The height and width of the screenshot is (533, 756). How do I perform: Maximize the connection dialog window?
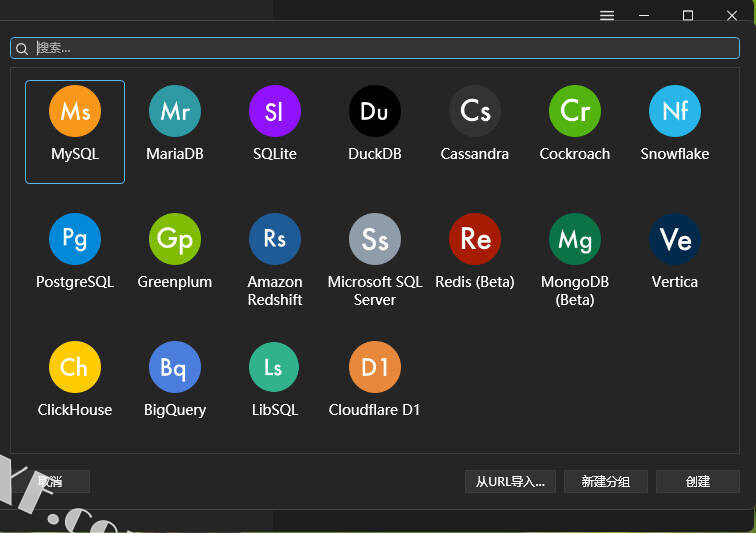688,15
